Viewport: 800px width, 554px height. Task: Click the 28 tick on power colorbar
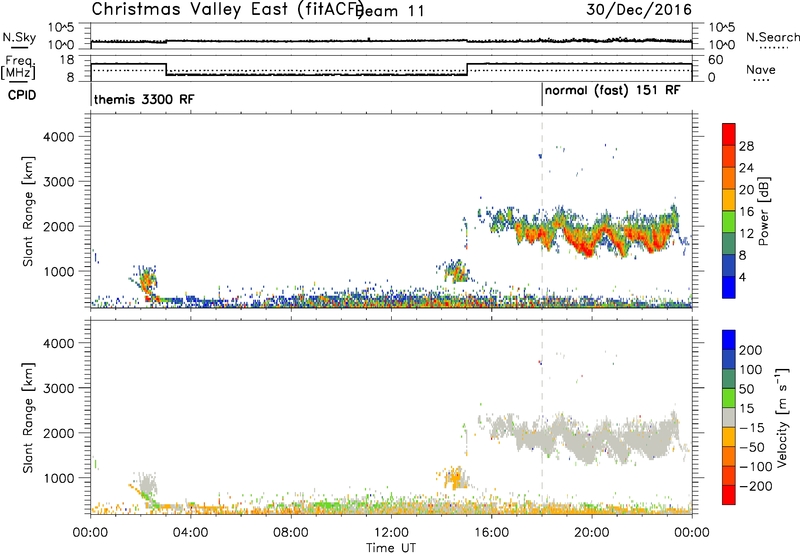point(746,147)
